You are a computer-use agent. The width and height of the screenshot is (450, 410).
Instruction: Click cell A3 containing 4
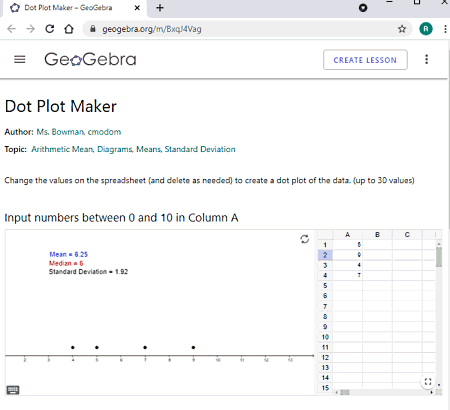click(347, 265)
